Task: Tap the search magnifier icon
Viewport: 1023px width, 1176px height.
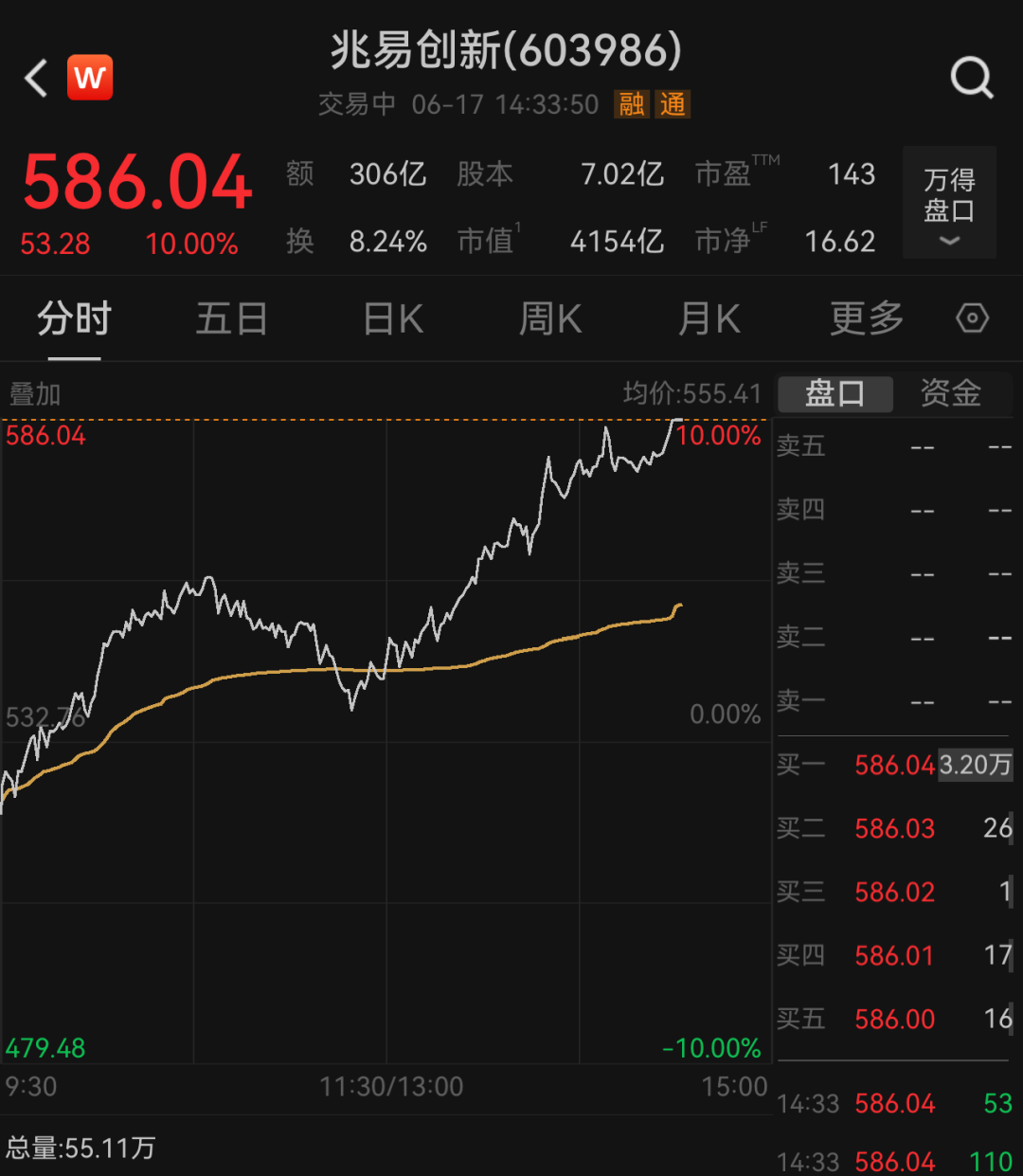Action: coord(972,78)
